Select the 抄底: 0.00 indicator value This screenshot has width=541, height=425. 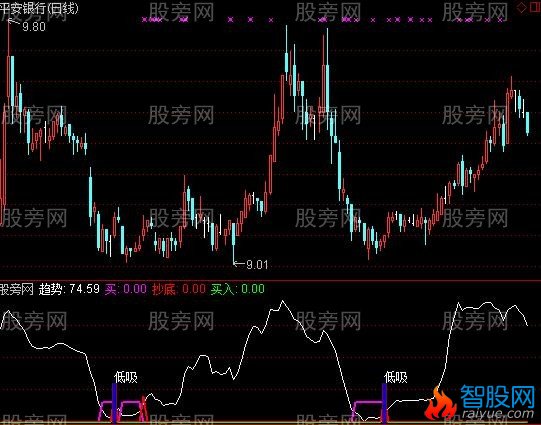click(x=179, y=289)
